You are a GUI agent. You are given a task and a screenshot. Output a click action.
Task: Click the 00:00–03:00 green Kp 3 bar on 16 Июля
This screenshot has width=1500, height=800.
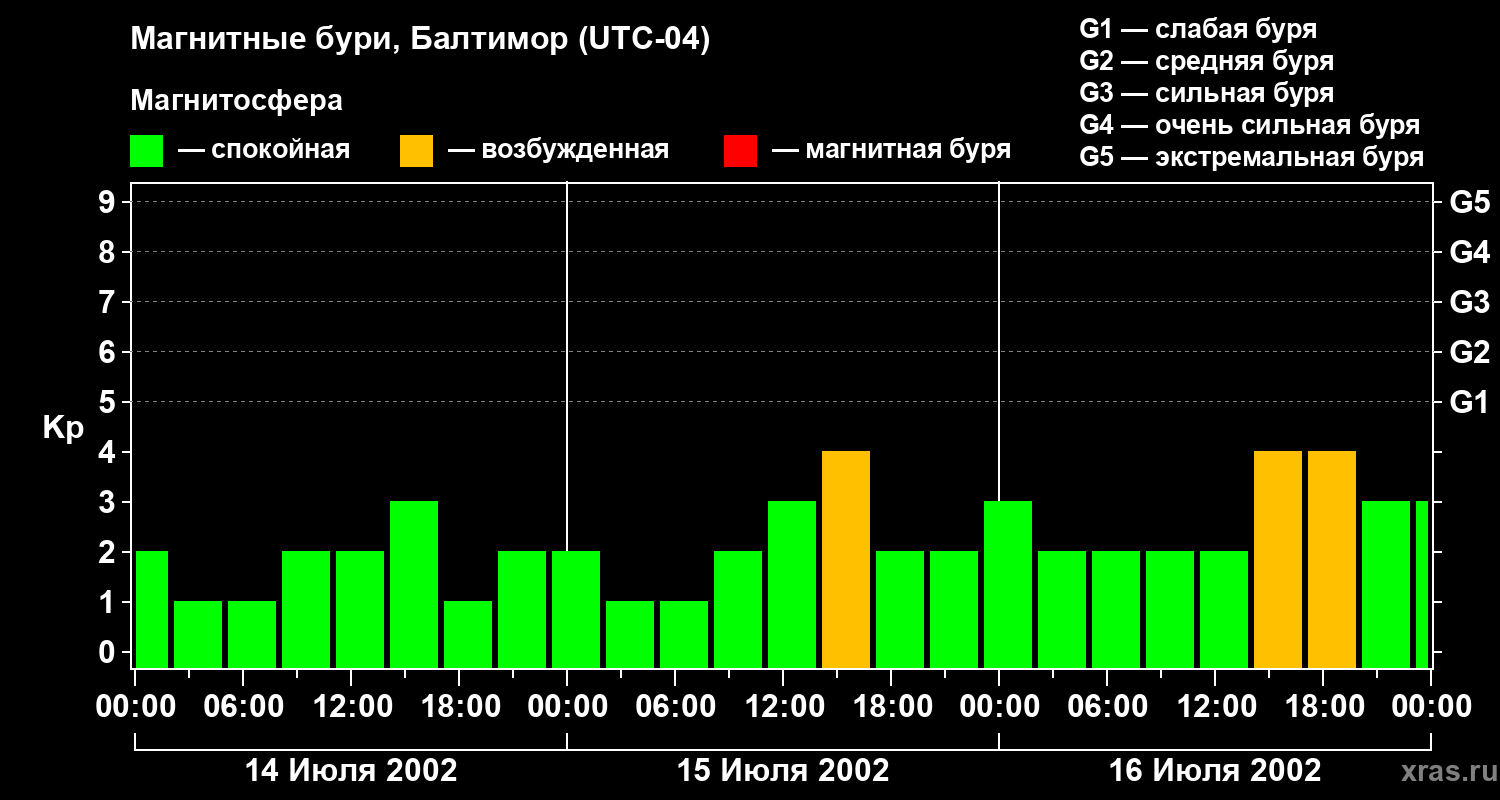[x=1008, y=585]
